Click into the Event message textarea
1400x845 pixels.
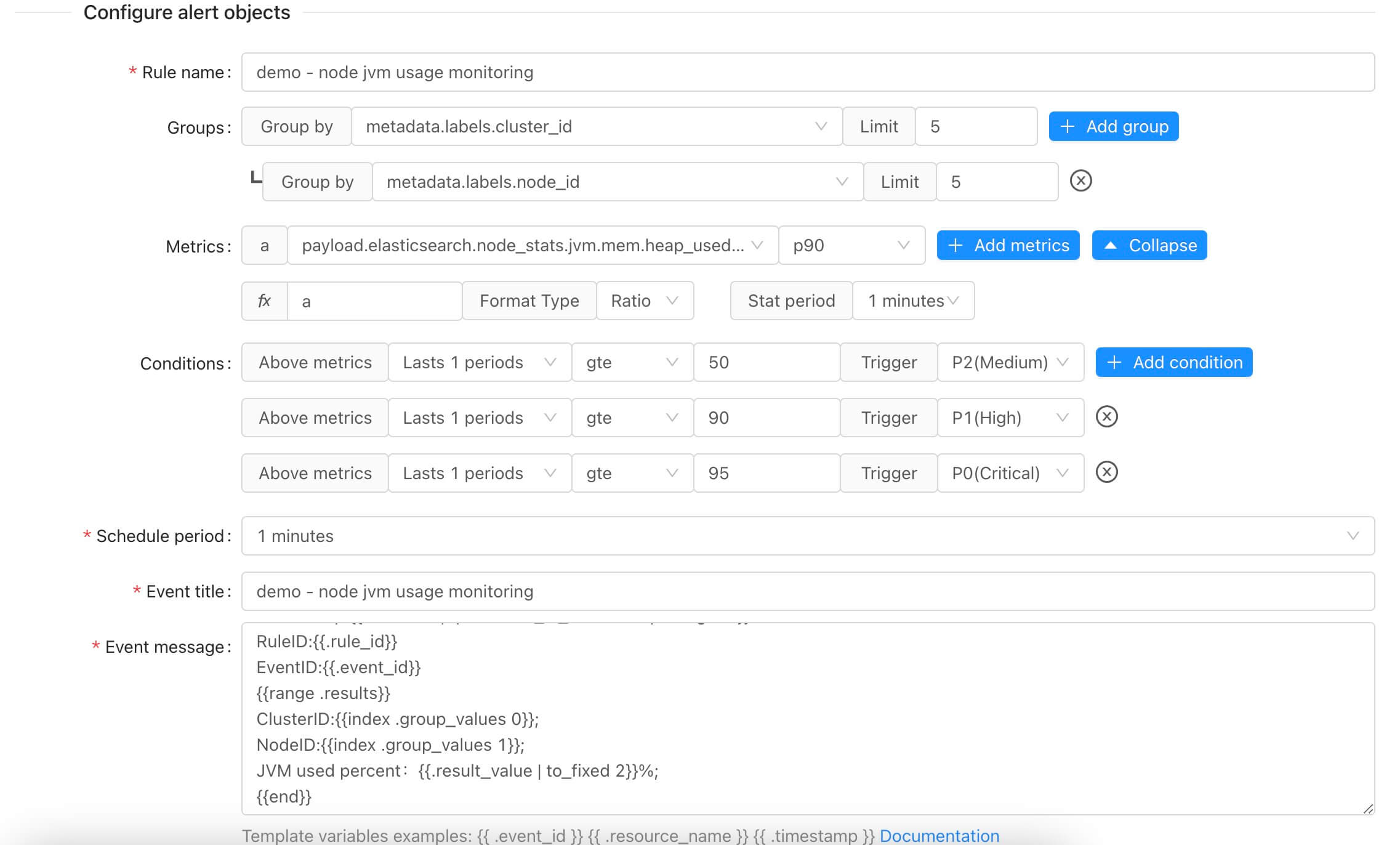coord(807,719)
